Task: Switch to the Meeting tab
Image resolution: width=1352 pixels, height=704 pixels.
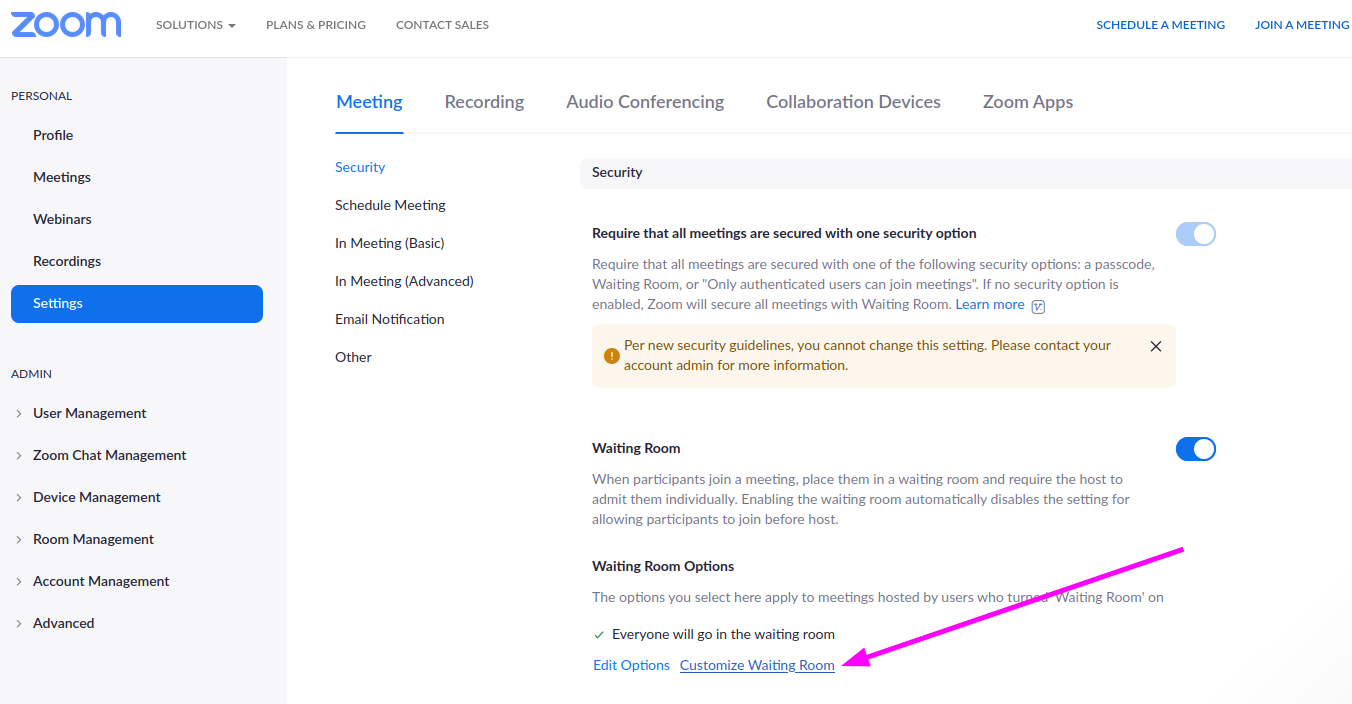Action: click(x=369, y=102)
